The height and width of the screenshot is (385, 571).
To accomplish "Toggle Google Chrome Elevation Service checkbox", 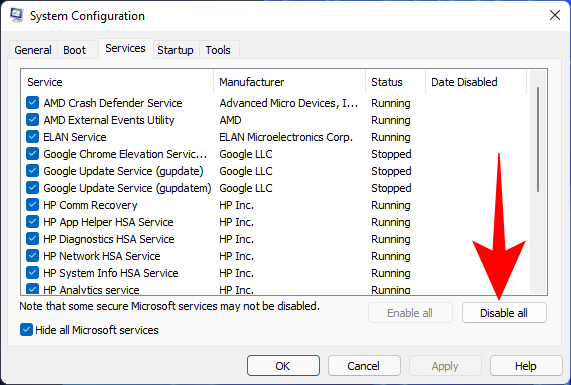I will click(32, 154).
